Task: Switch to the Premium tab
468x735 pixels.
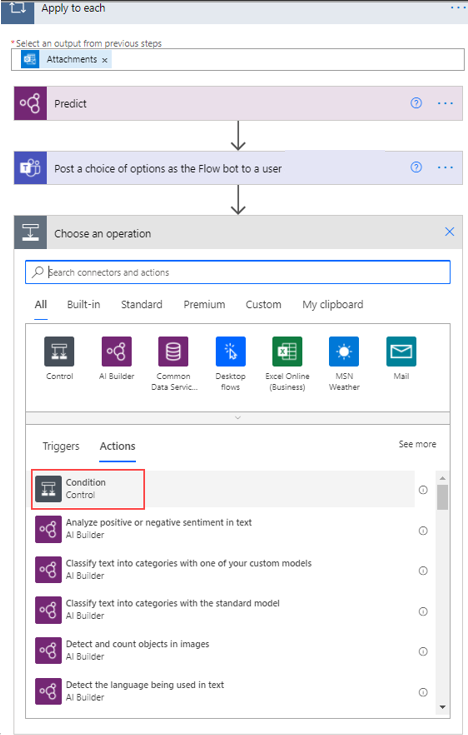Action: tap(204, 305)
